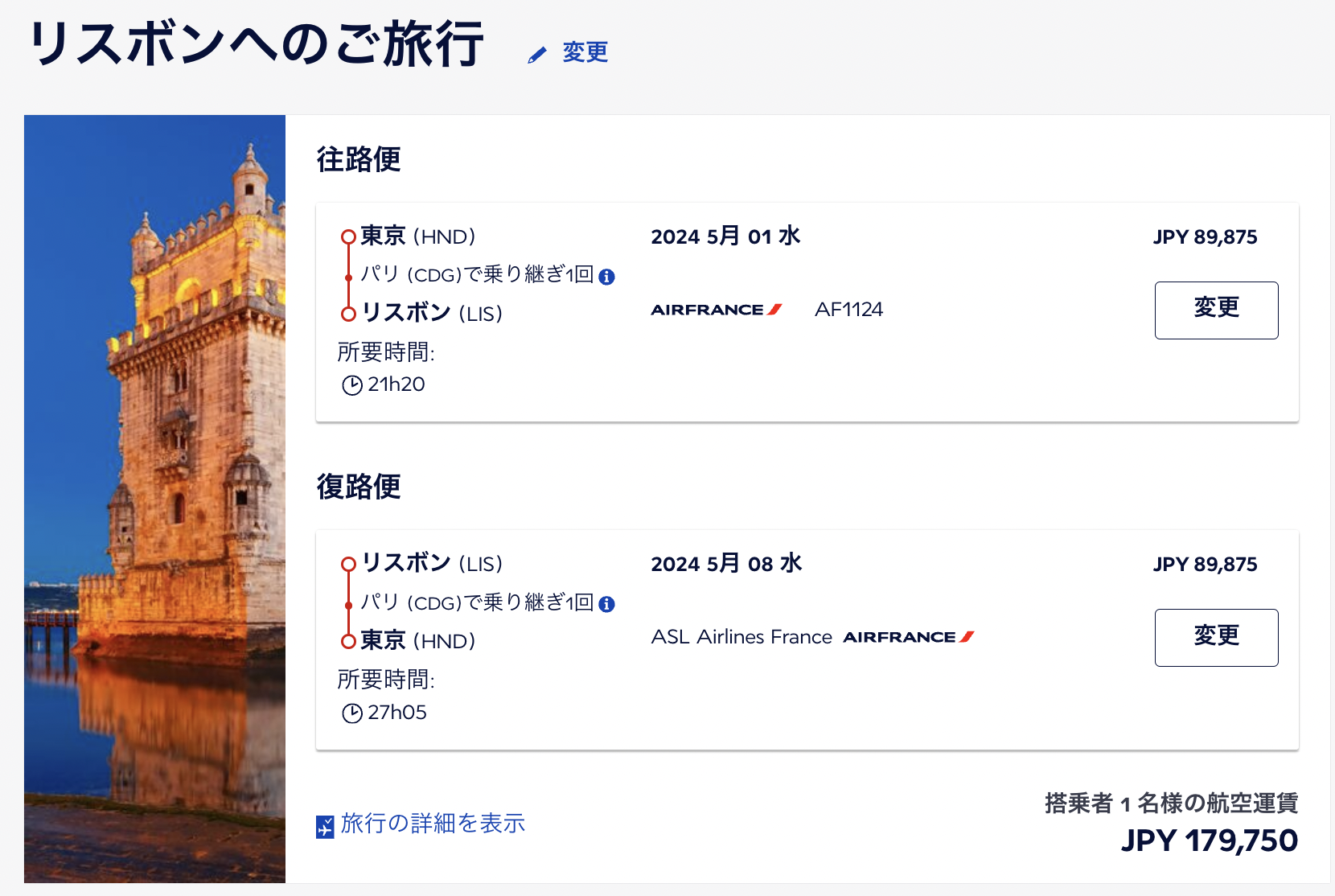Click the Belém Tower destination photo

(154, 499)
